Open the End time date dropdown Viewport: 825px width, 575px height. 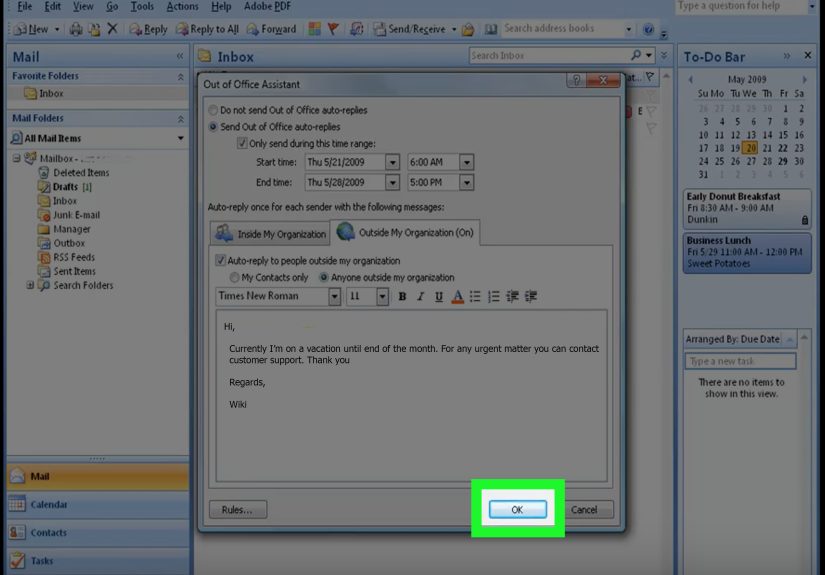393,183
